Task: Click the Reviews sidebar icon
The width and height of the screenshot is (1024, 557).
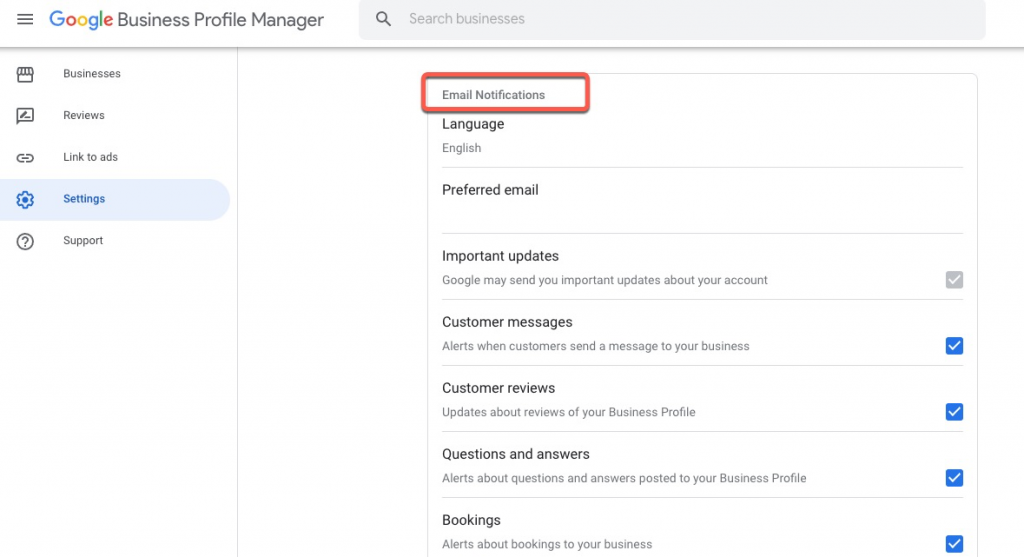Action: (25, 116)
